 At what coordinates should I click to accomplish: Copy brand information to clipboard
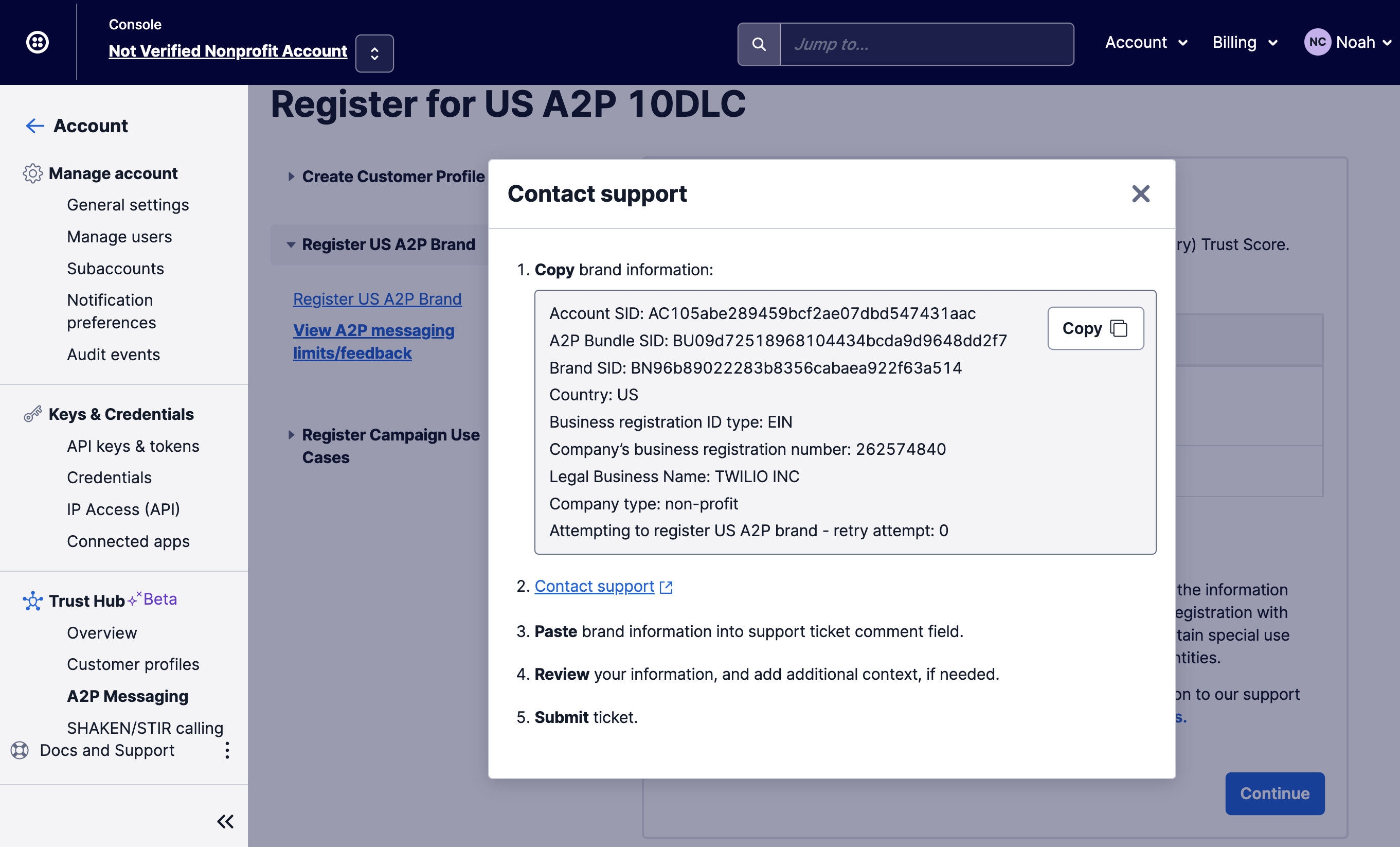tap(1096, 329)
